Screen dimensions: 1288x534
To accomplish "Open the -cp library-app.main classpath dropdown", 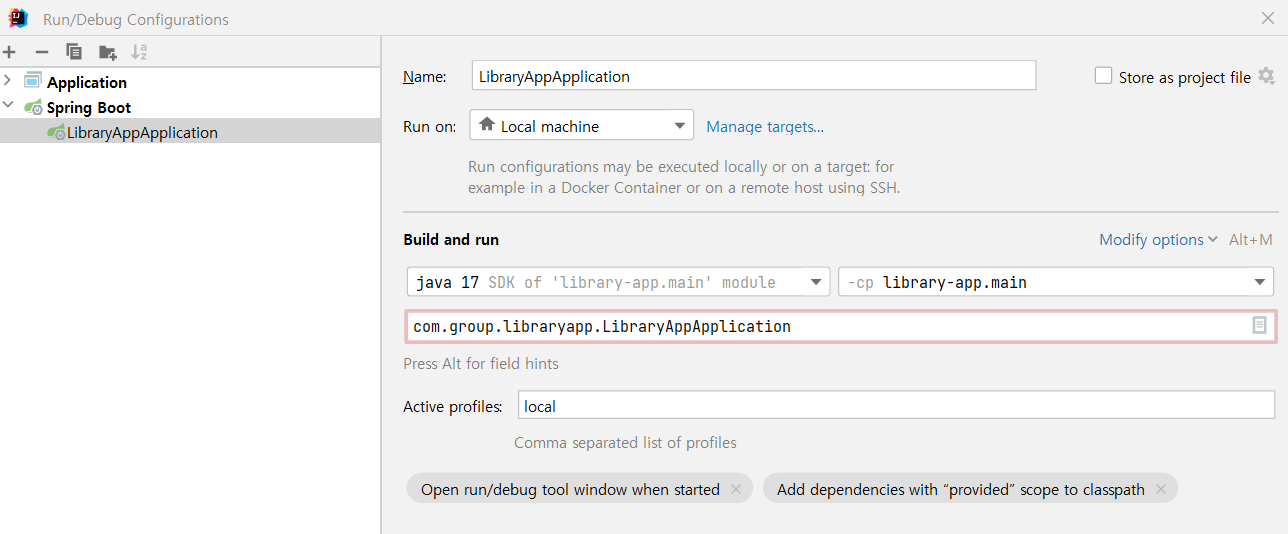I will (x=1055, y=282).
